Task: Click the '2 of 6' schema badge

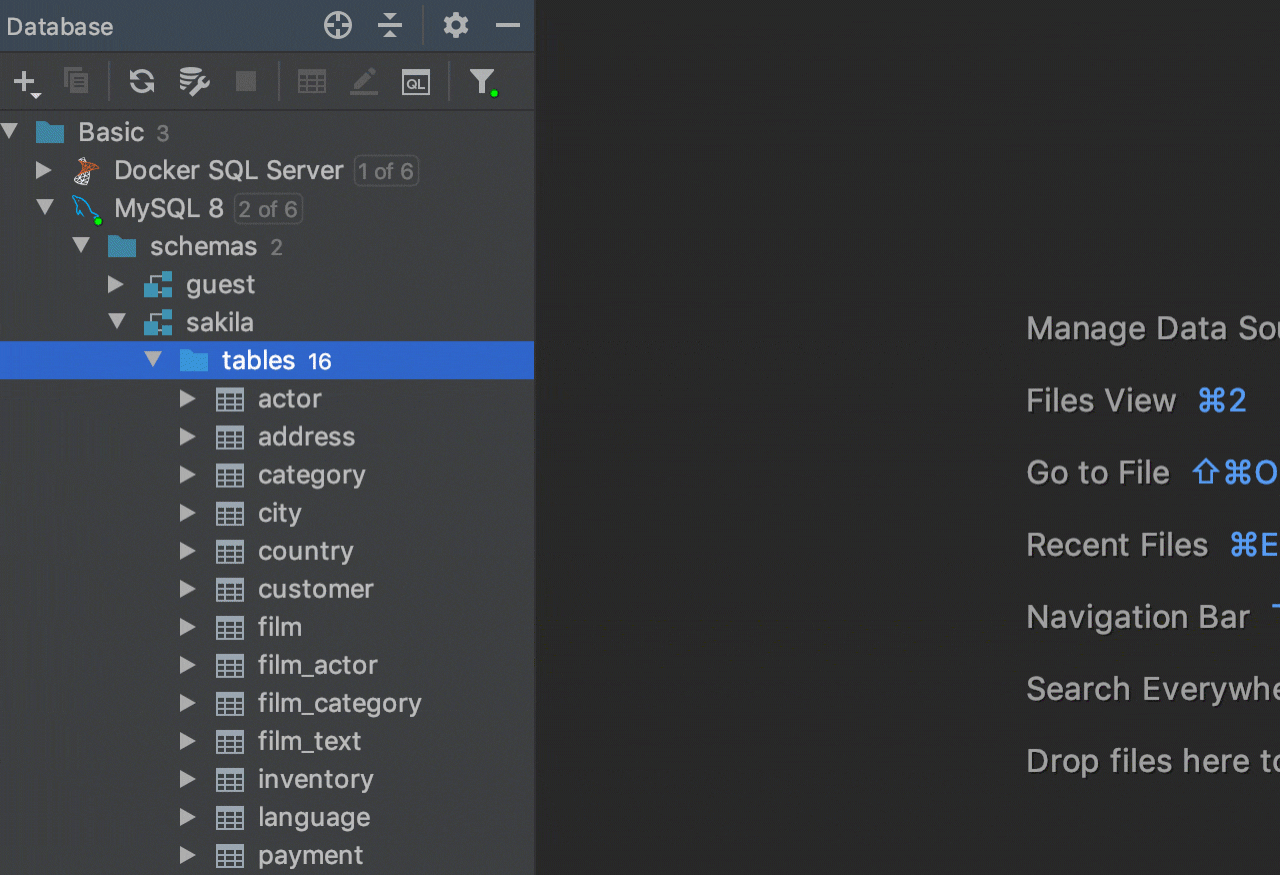Action: pos(267,209)
